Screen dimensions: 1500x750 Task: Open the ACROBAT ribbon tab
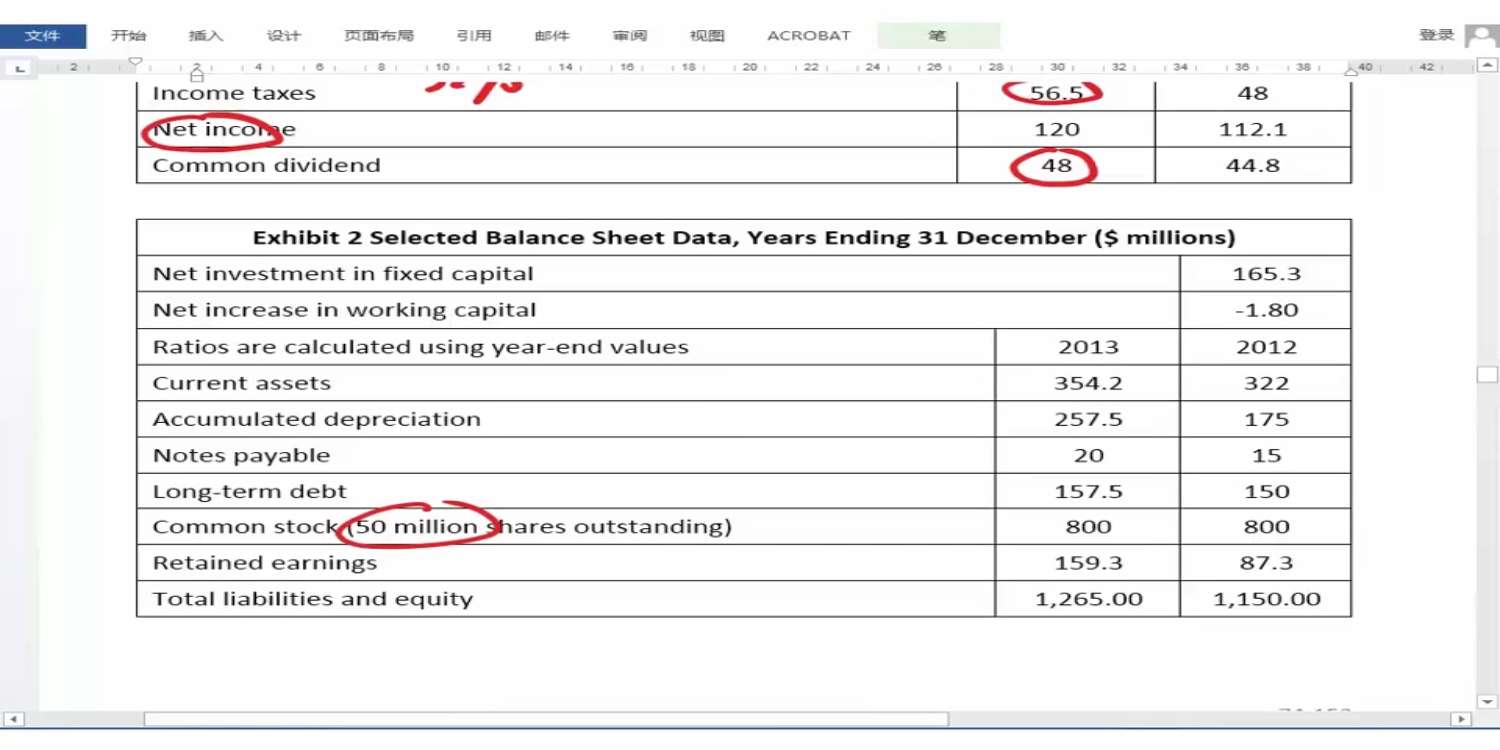809,36
